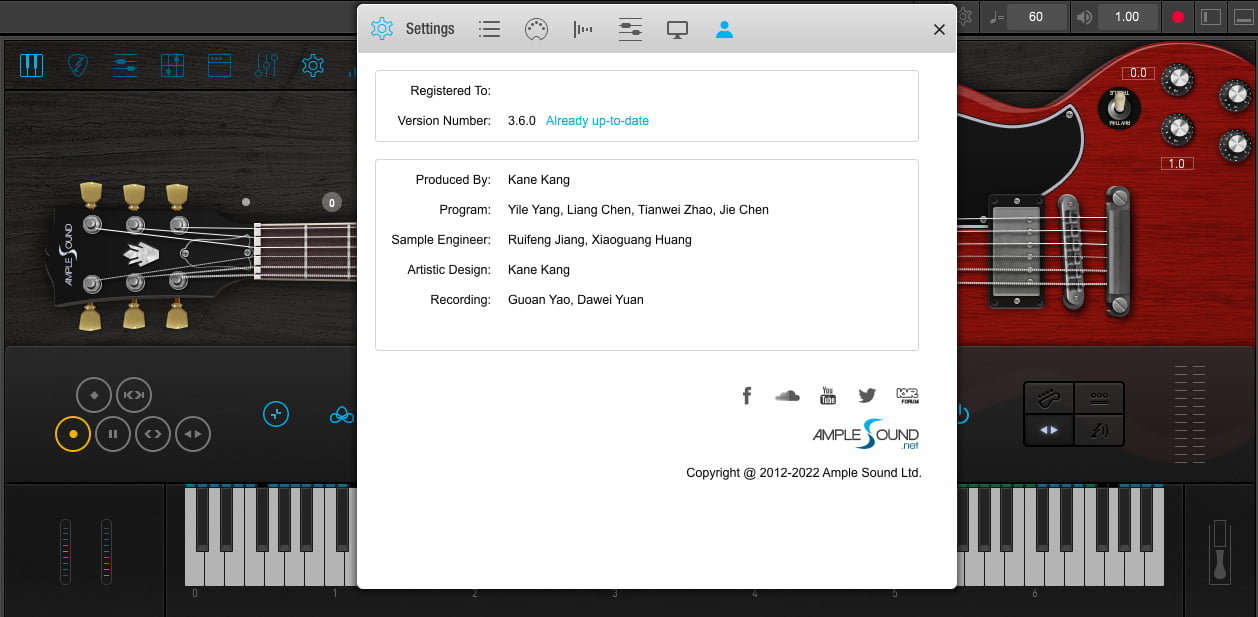Open the list tab in Settings header

(489, 29)
